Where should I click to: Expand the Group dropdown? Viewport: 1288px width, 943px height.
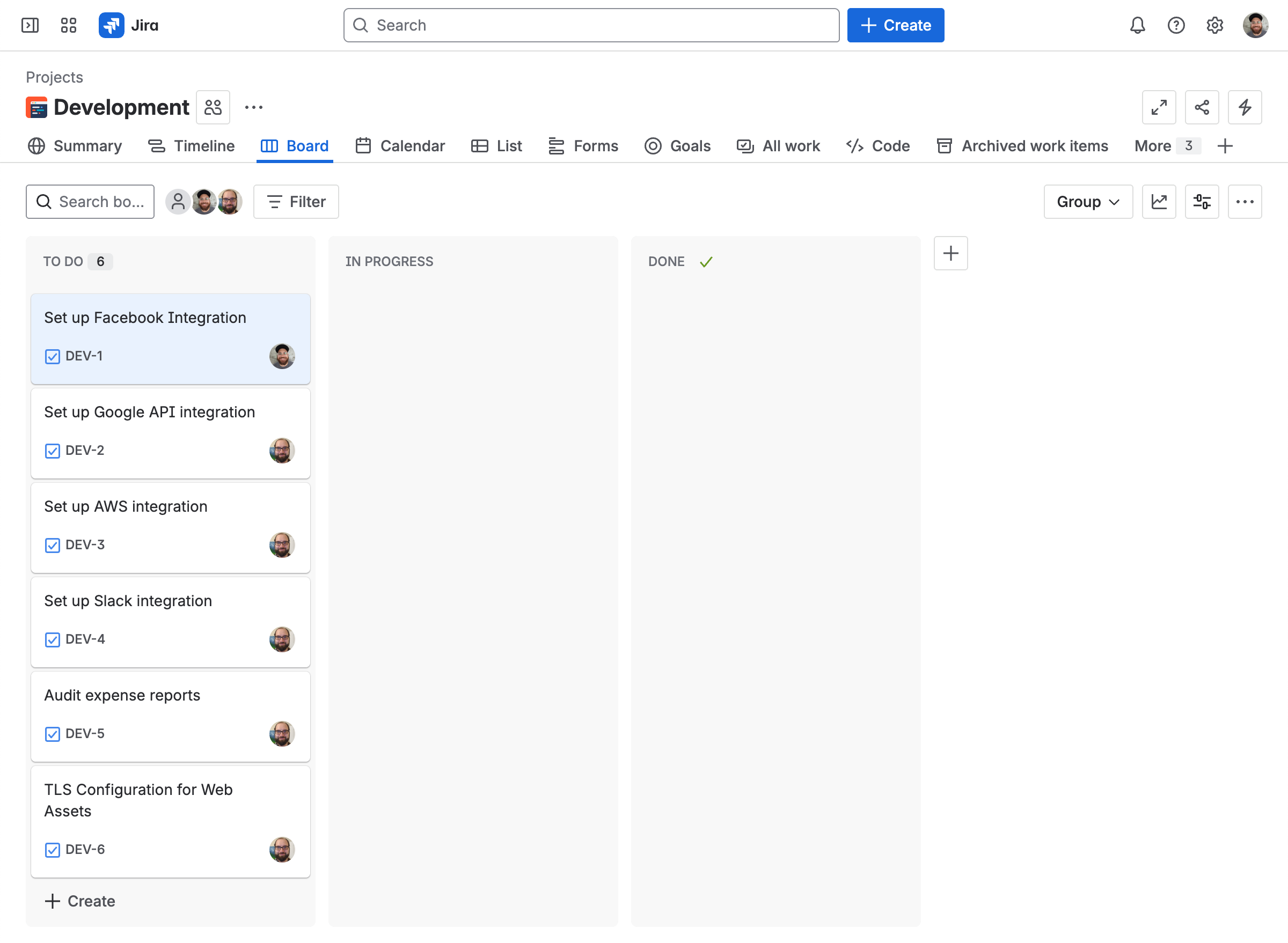pyautogui.click(x=1087, y=202)
